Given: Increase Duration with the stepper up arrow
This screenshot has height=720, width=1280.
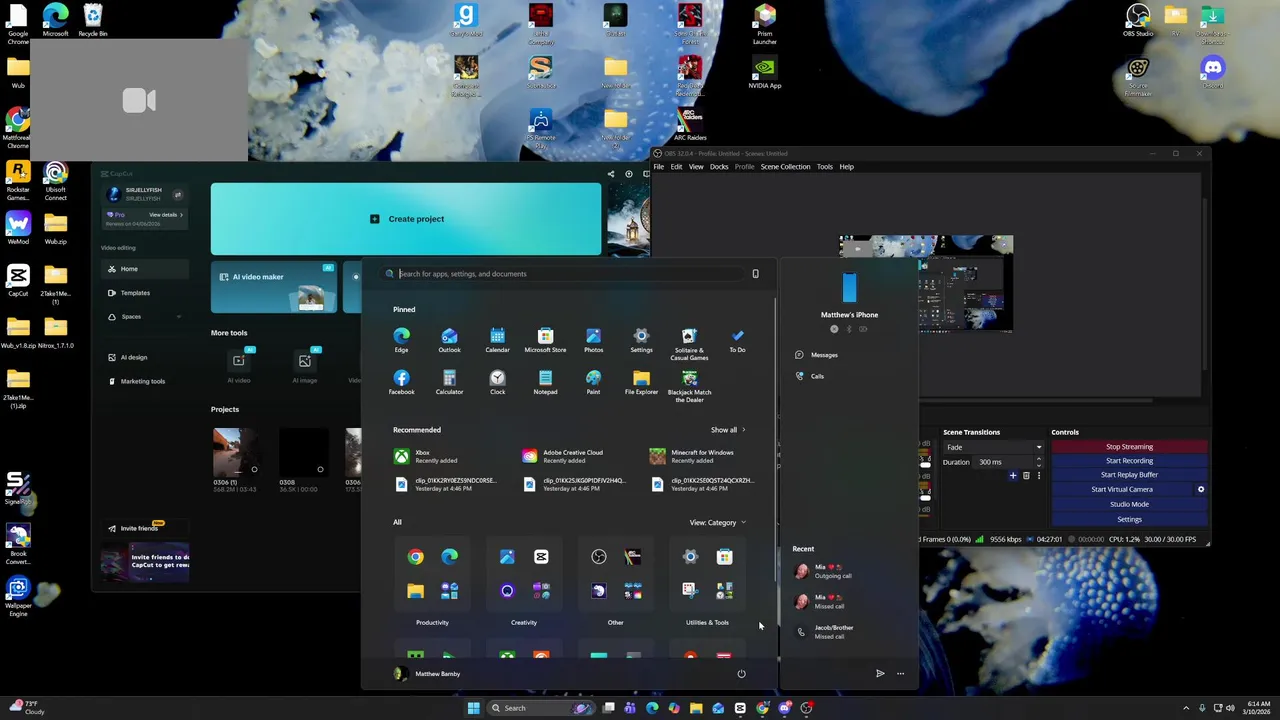Looking at the screenshot, I should [x=1038, y=459].
